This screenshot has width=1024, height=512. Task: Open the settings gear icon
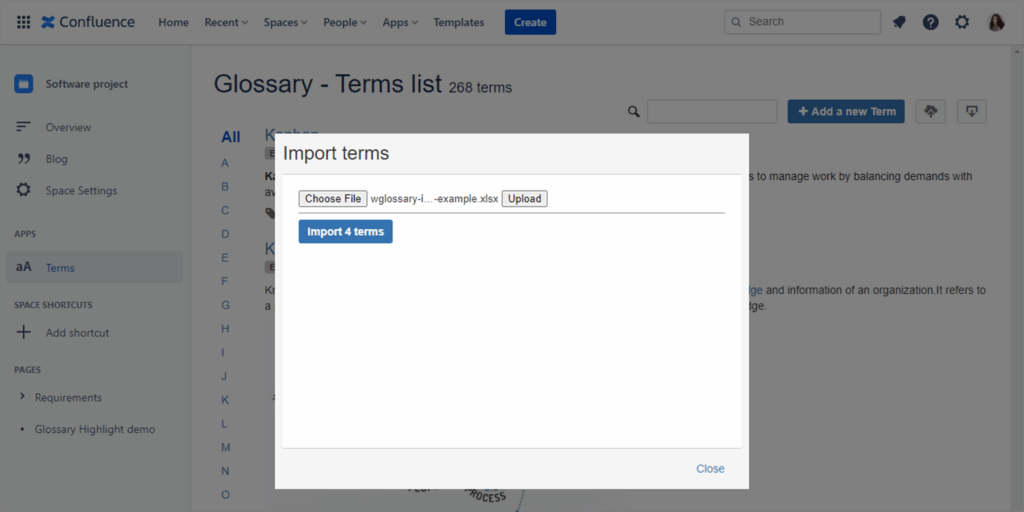[962, 22]
